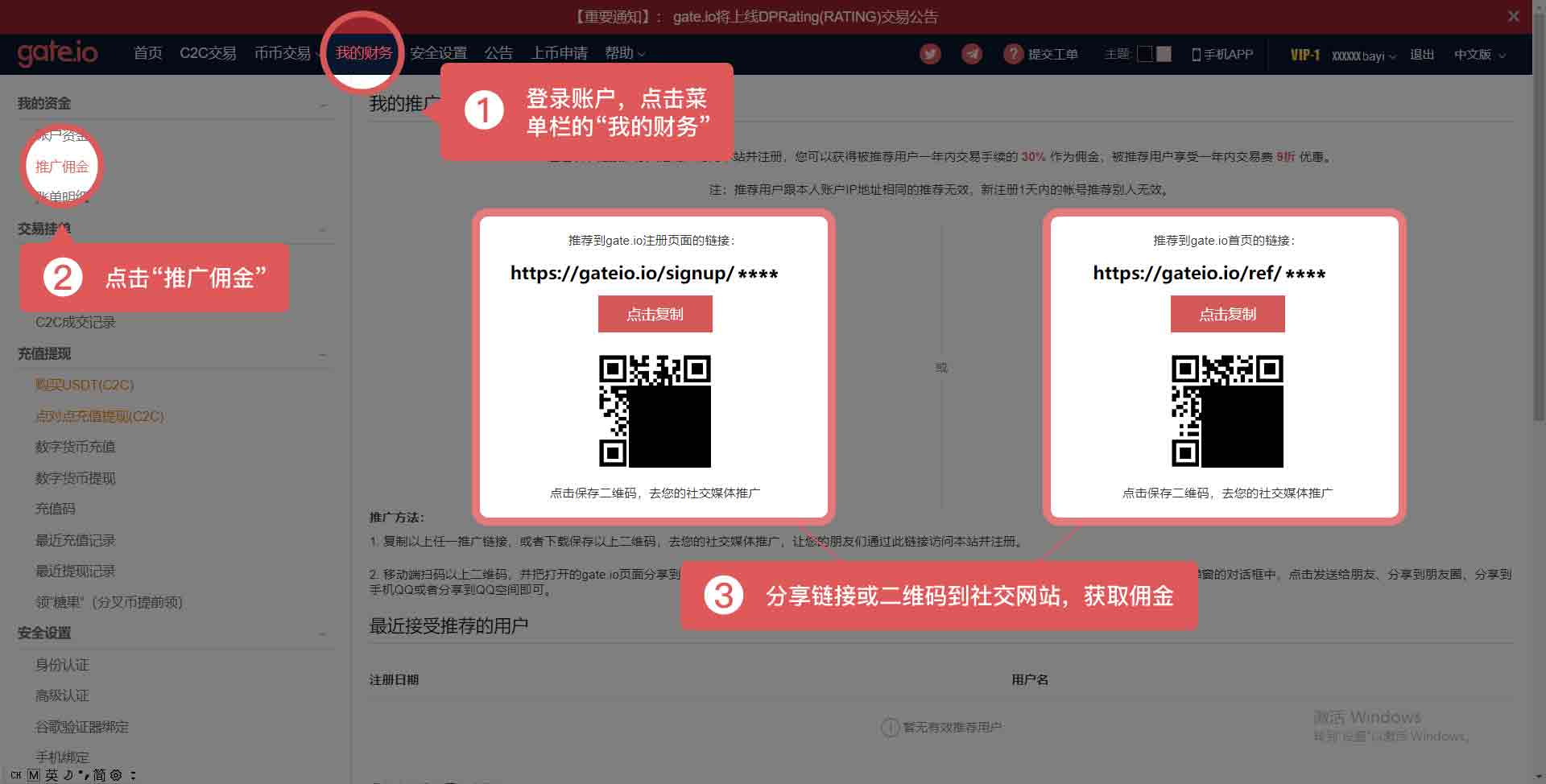Viewport: 1546px width, 784px height.
Task: Open 我的财务 in the top menu
Action: pos(364,53)
